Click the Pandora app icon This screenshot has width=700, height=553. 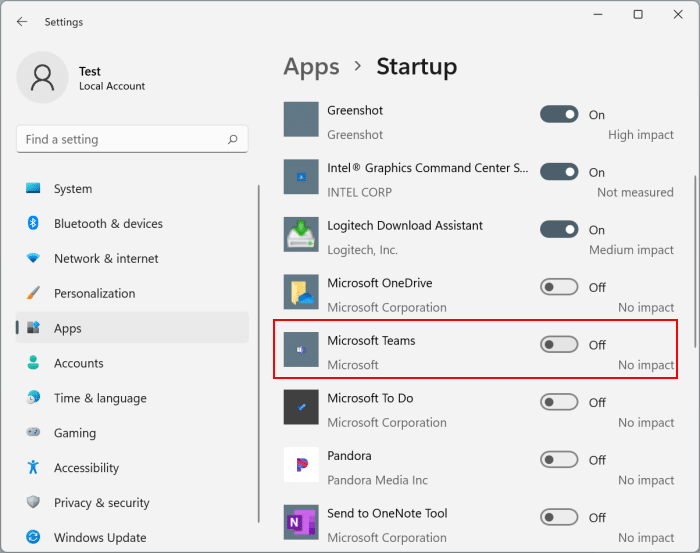[x=301, y=465]
